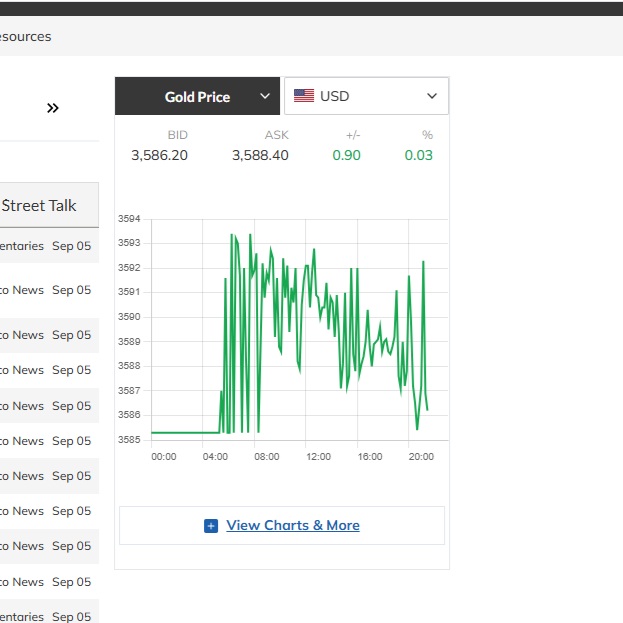The height and width of the screenshot is (623, 623).
Task: Click the +/- column label
Action: tap(353, 135)
